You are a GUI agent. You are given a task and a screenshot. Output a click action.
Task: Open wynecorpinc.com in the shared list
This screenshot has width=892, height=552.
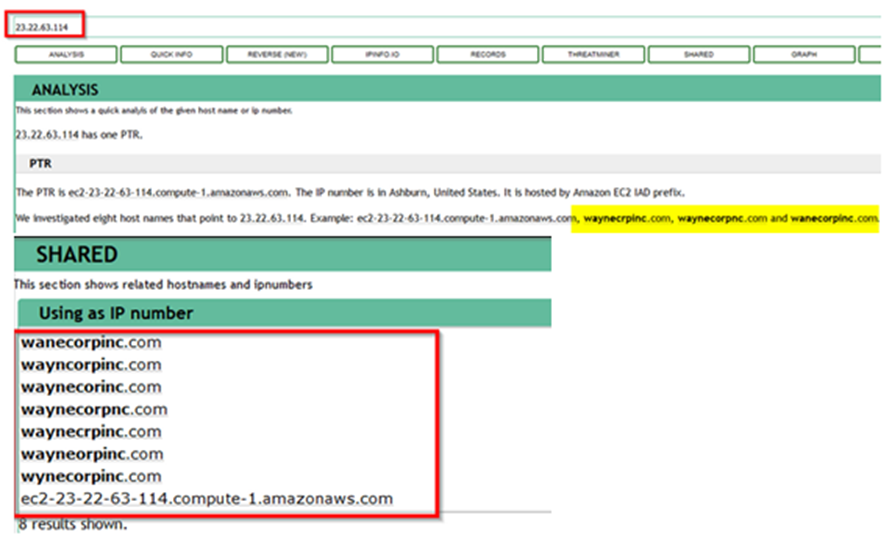tap(91, 476)
